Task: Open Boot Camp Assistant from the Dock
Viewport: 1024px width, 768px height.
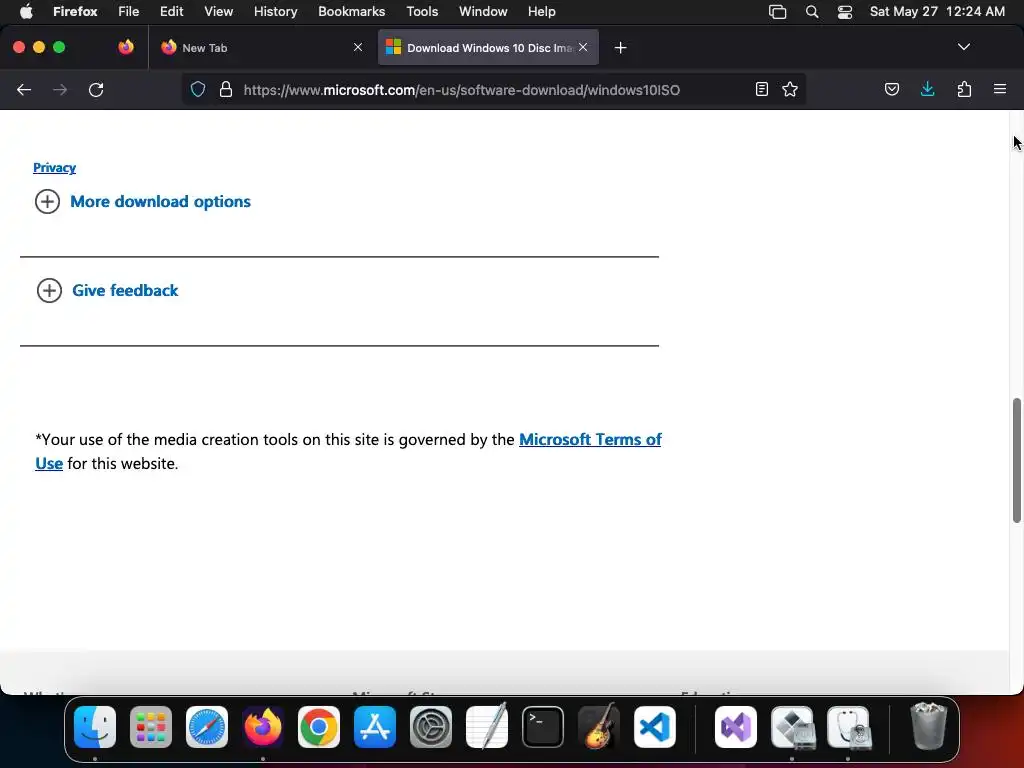Action: tap(792, 727)
